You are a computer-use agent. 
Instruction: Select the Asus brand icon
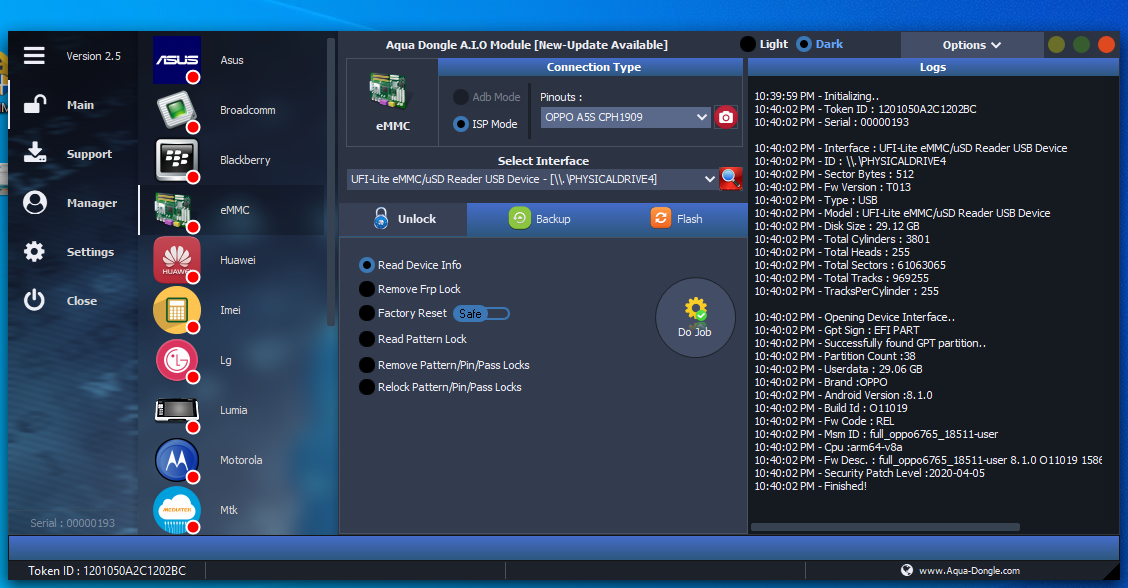(x=176, y=60)
